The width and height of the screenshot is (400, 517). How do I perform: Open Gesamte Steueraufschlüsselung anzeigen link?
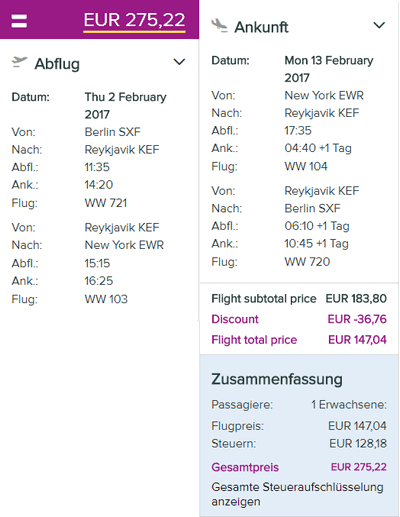tap(297, 494)
